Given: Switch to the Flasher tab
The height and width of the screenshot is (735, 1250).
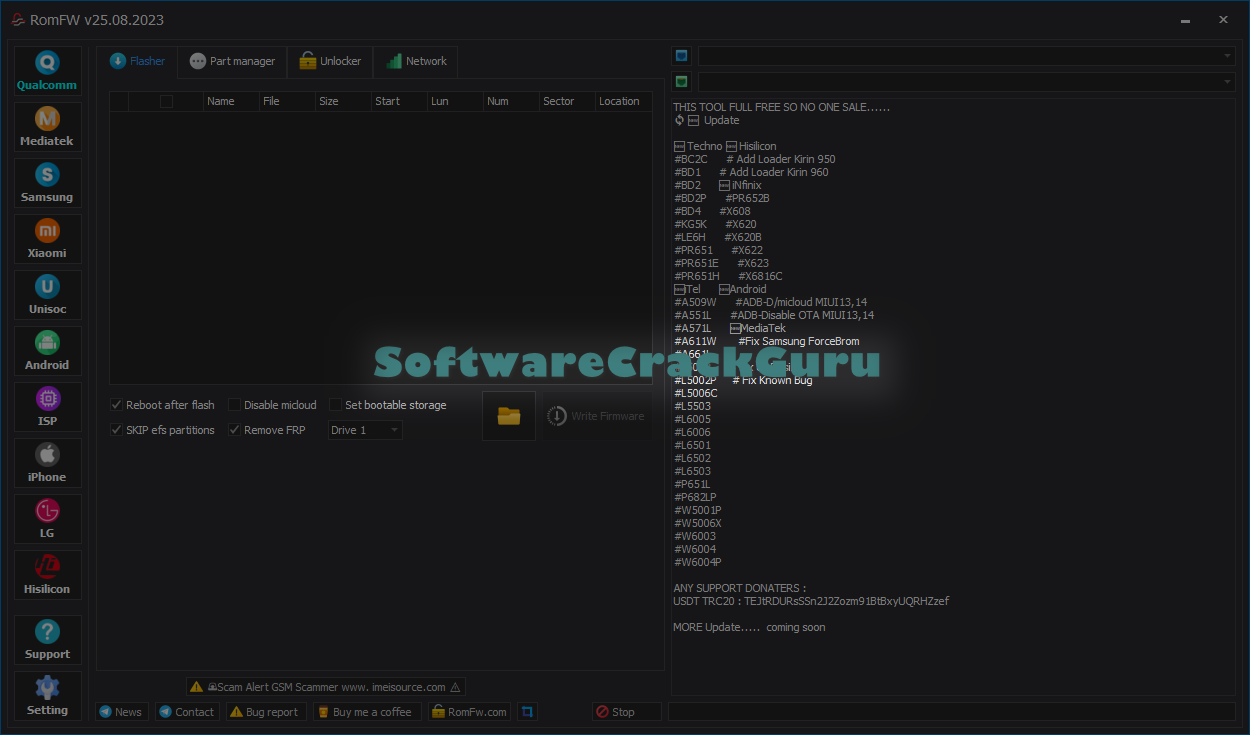Looking at the screenshot, I should [x=138, y=61].
